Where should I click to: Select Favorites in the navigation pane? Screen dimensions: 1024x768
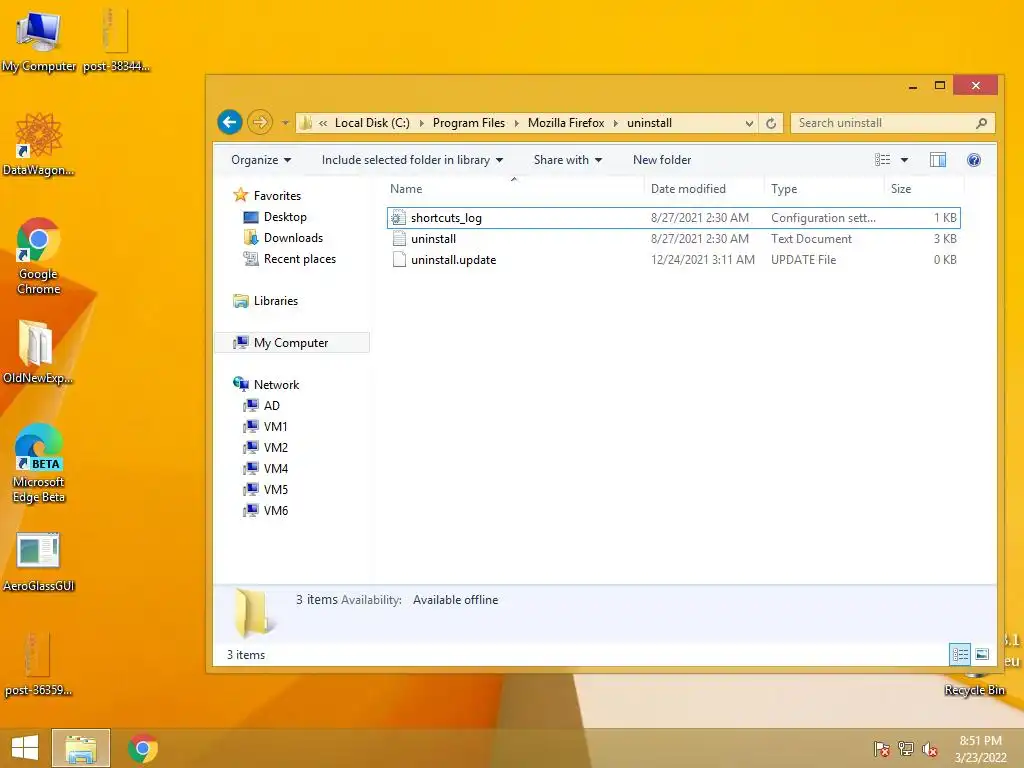(x=267, y=195)
